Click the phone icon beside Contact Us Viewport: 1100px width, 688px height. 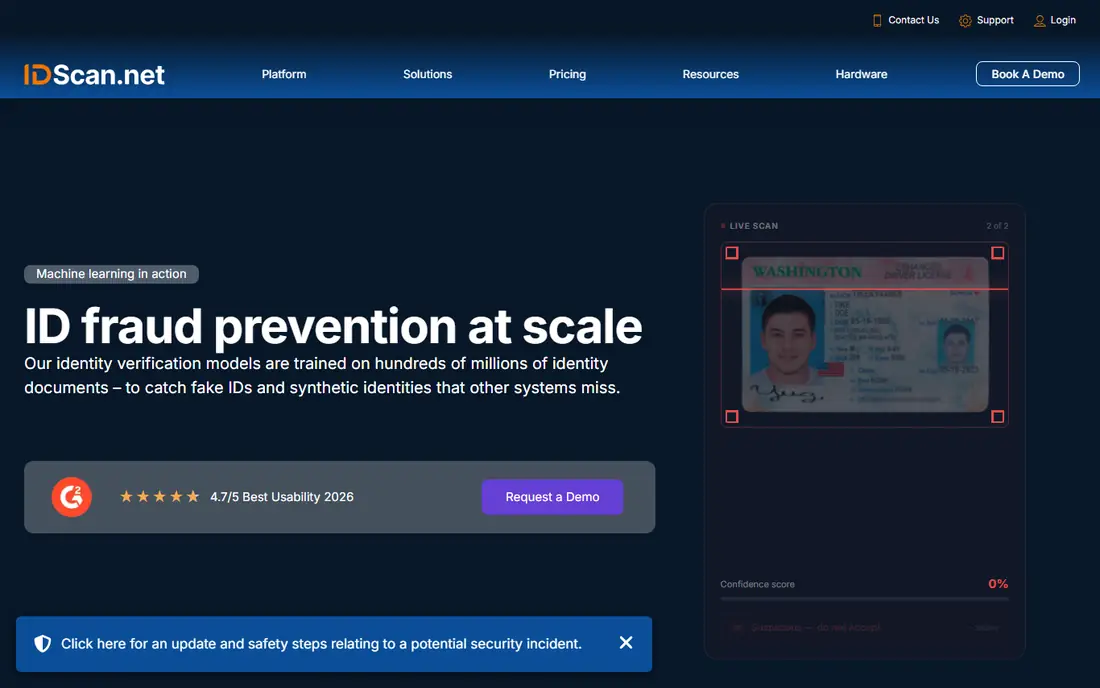877,20
